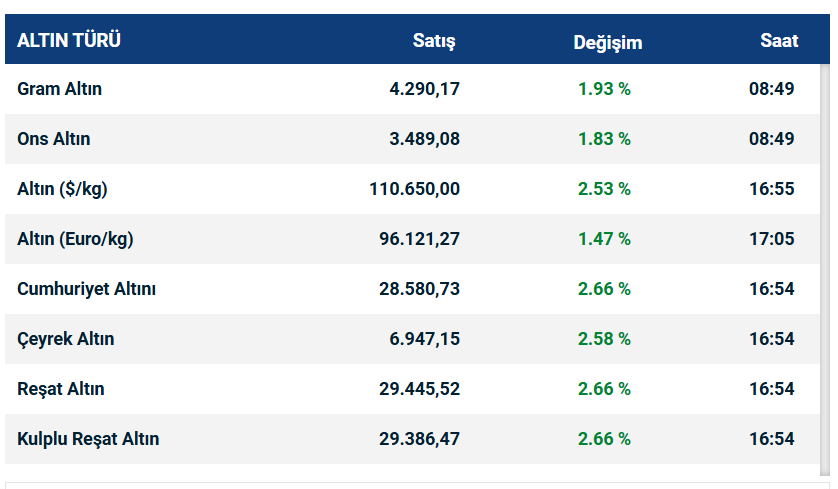
Task: Click the 17:05 time cell
Action: [771, 239]
